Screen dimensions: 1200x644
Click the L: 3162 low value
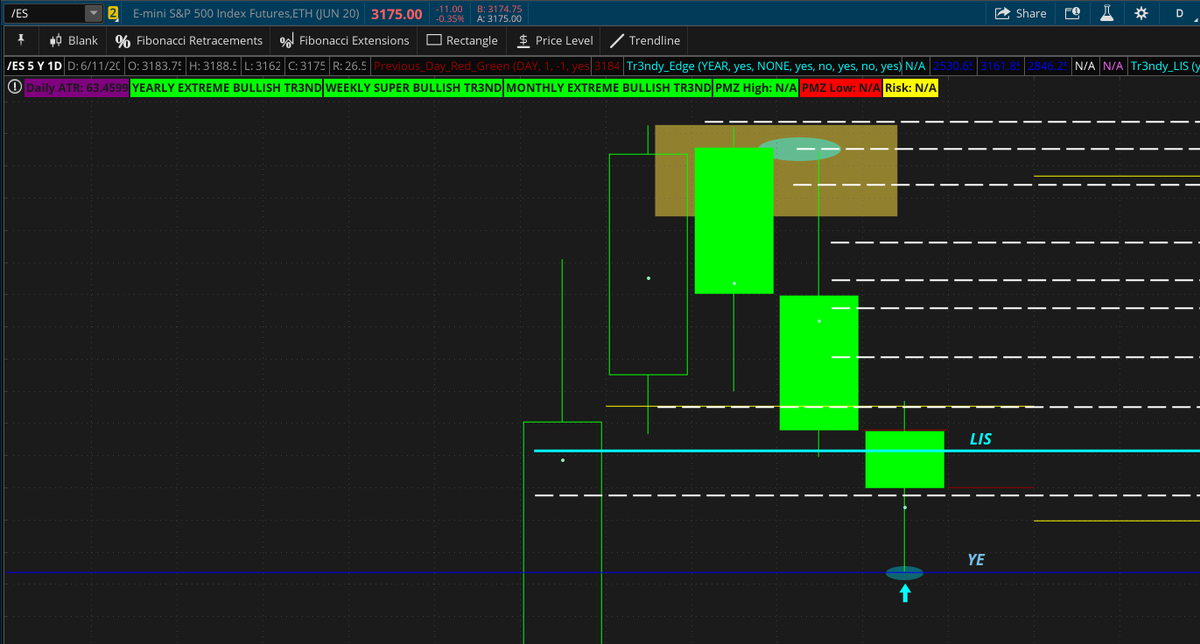pyautogui.click(x=262, y=66)
